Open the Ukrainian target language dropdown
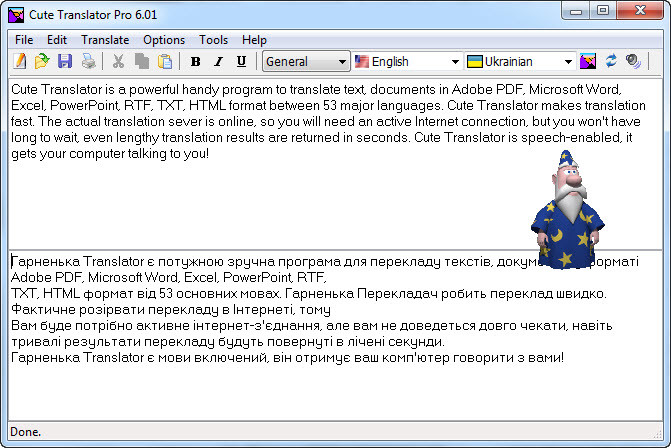This screenshot has height=448, width=671. pos(520,62)
